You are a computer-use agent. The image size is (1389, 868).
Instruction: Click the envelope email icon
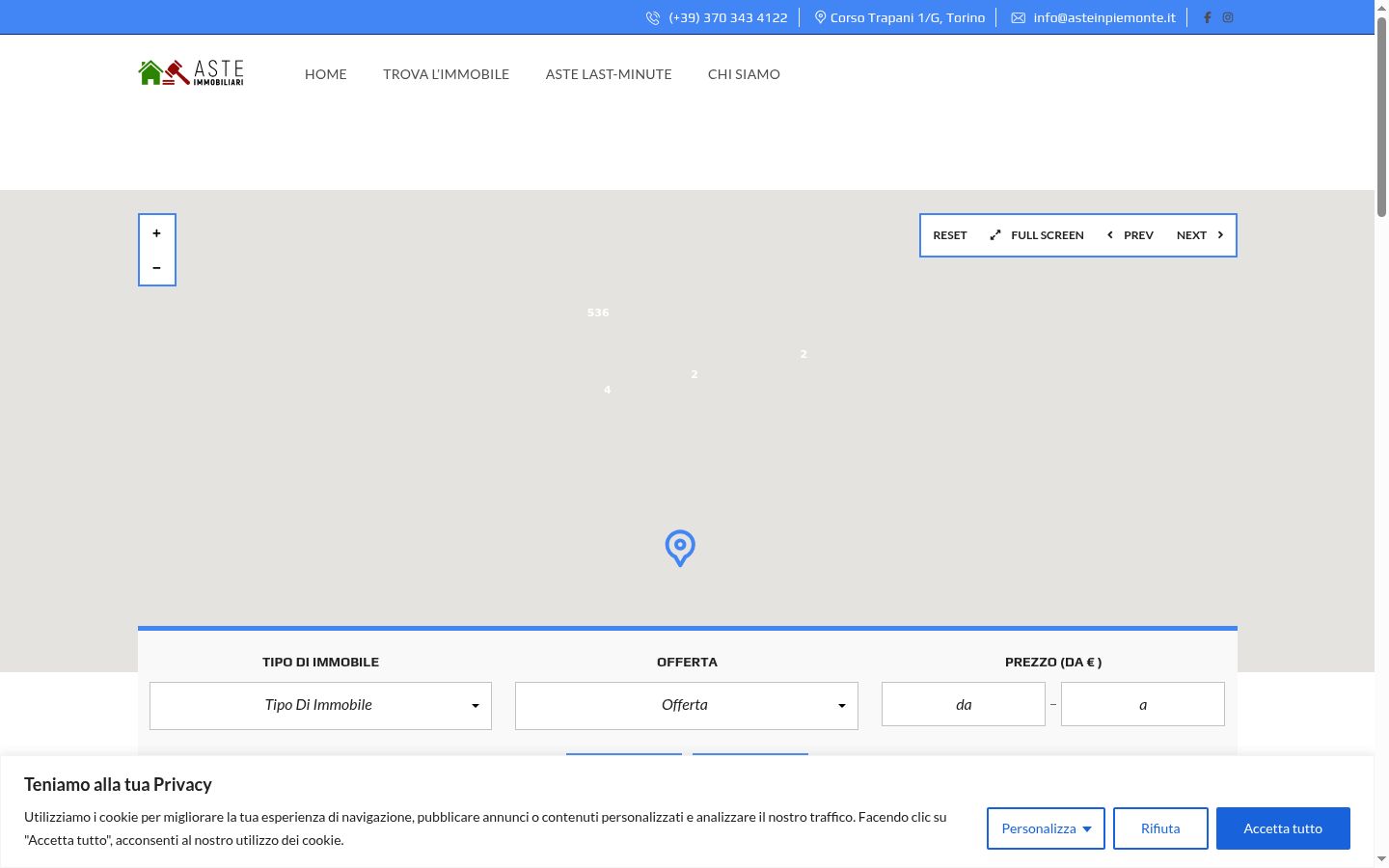(1018, 17)
